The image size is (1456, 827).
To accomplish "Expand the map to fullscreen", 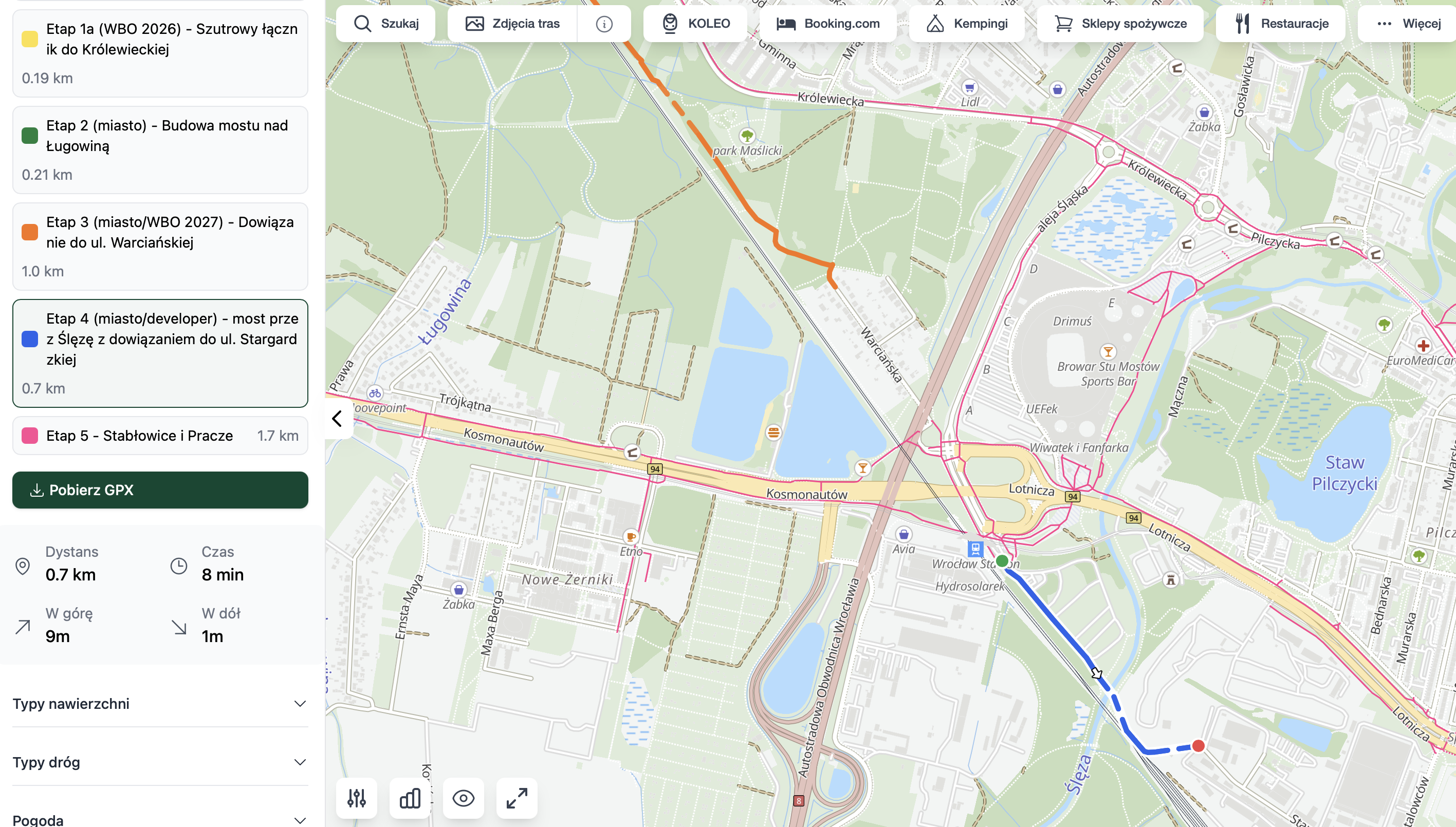I will [x=517, y=798].
